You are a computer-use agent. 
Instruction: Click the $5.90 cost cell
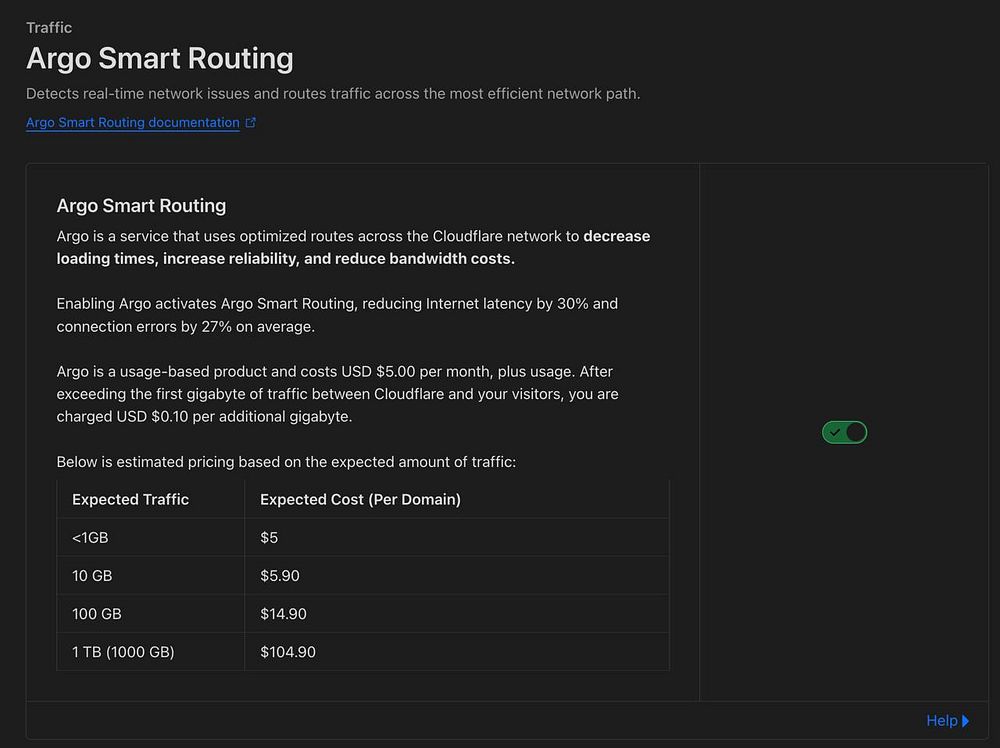click(x=280, y=576)
